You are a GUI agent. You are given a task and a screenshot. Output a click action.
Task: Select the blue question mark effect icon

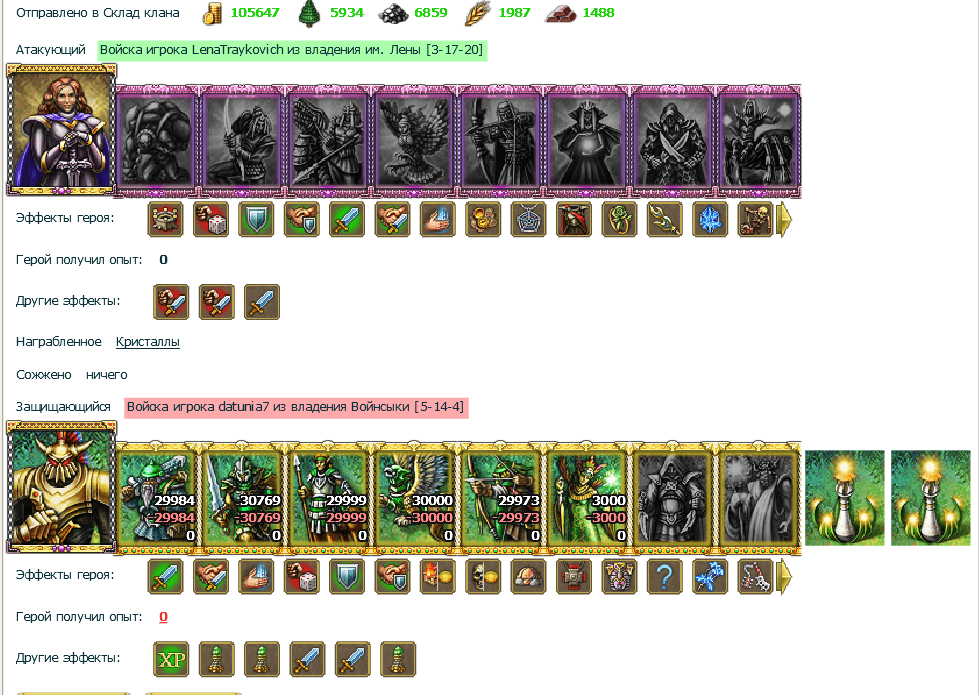664,577
